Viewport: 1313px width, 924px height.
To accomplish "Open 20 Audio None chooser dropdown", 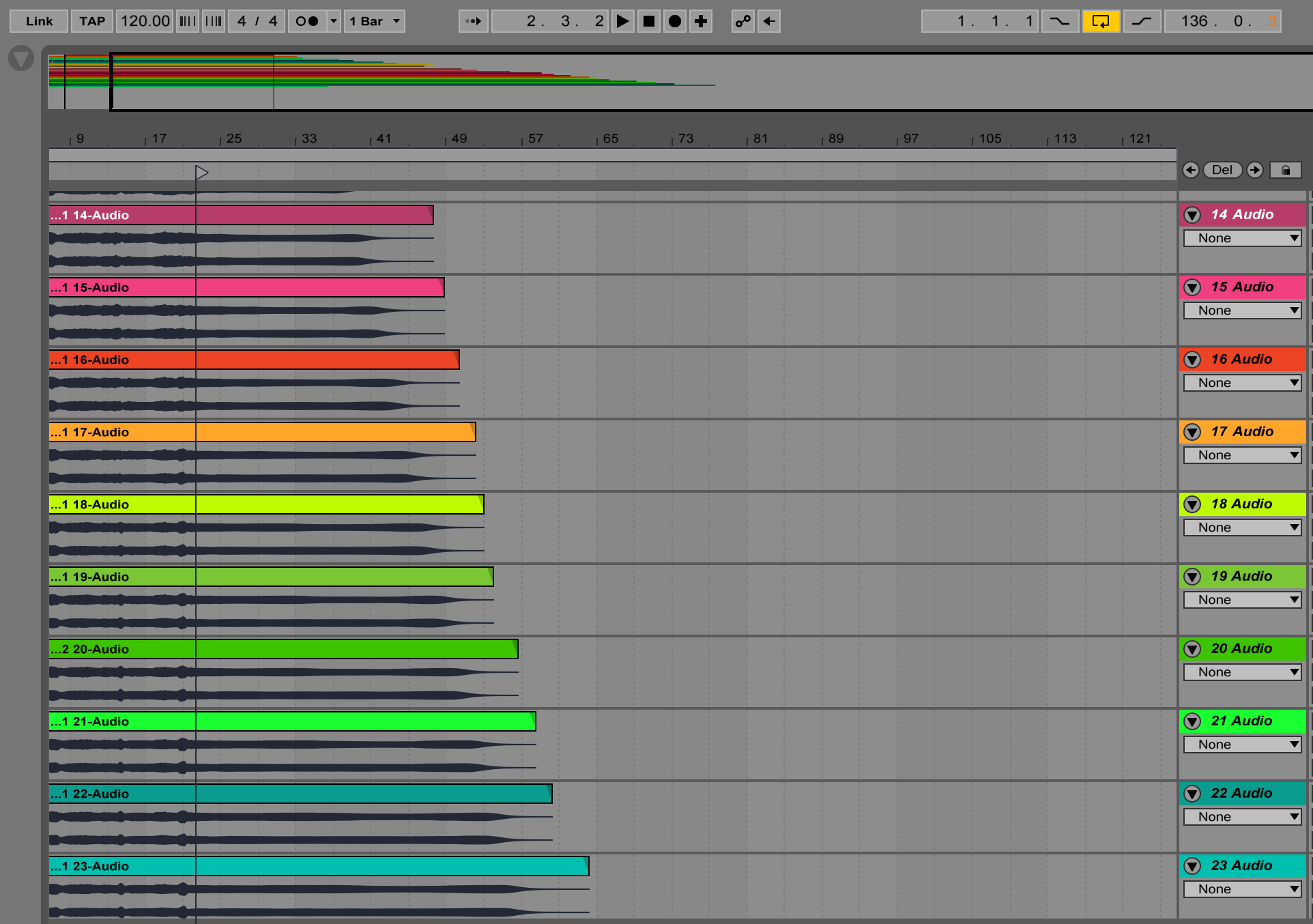I will point(1242,672).
